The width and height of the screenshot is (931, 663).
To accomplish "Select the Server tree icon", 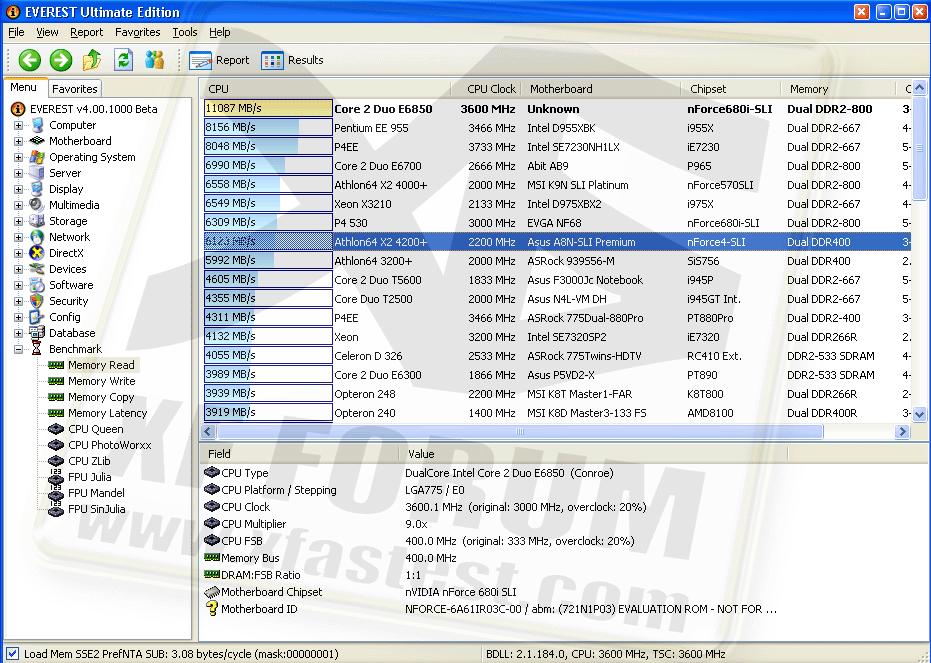I will (37, 173).
